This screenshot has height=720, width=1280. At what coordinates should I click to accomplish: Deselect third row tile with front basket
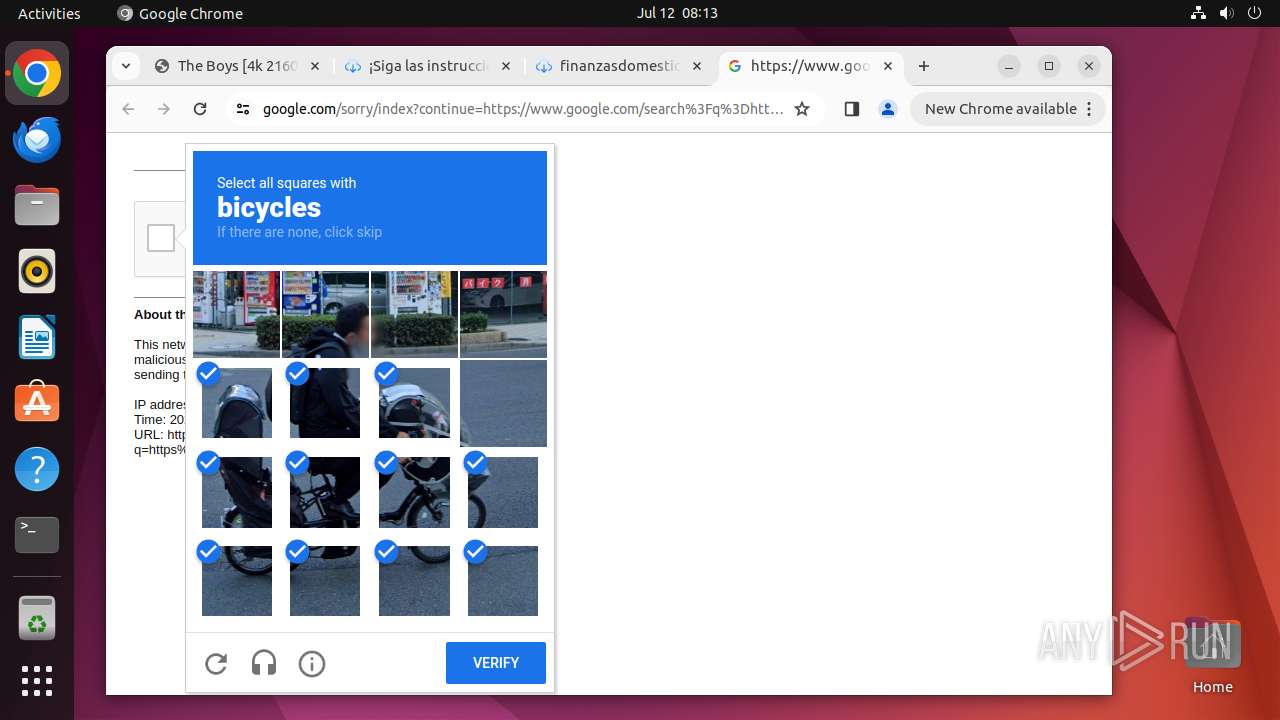click(x=414, y=492)
